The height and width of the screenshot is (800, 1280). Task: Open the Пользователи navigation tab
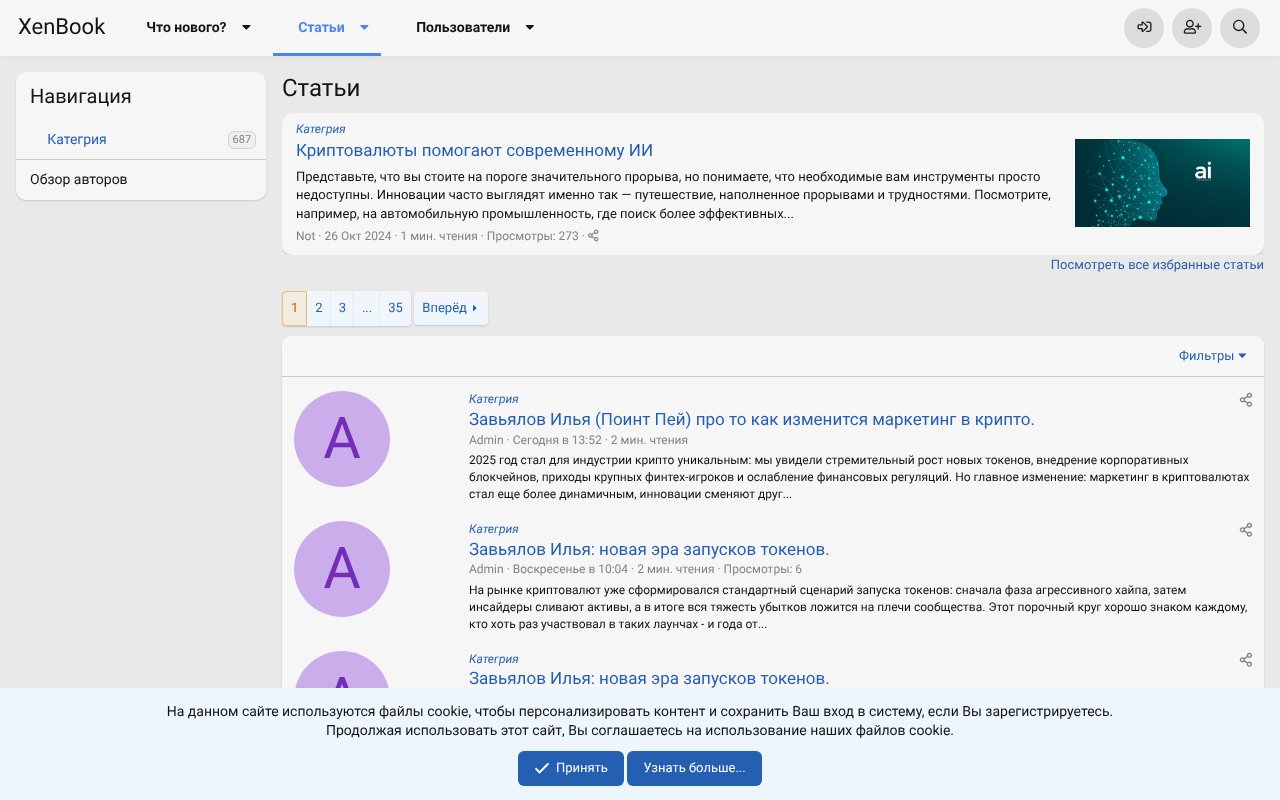(x=463, y=28)
